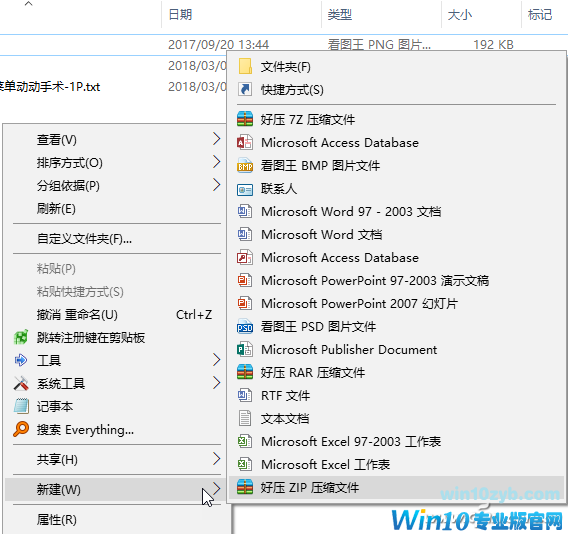Click the Excel 97-2003 工作表 icon
568x534 pixels.
point(245,441)
